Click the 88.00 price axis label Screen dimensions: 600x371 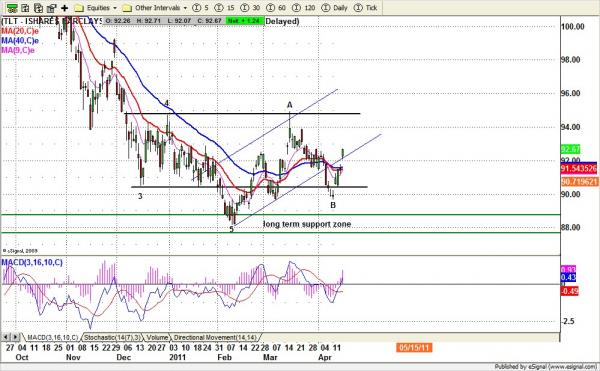point(571,228)
